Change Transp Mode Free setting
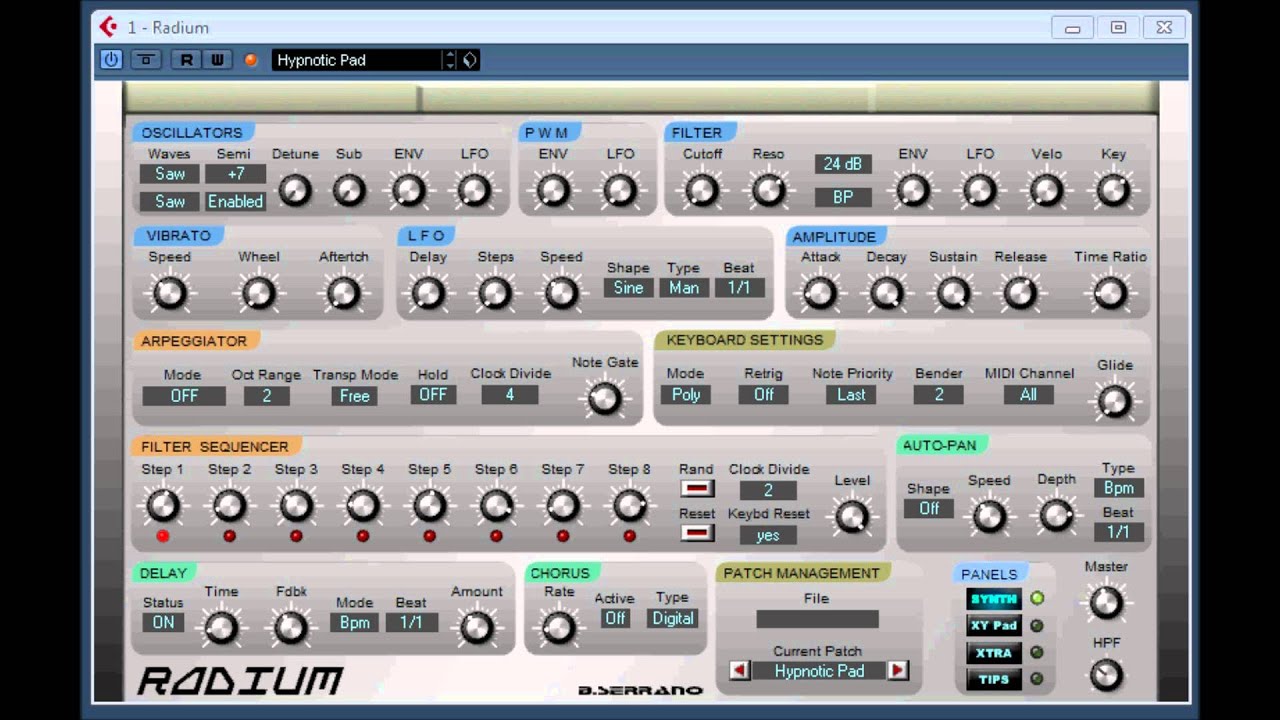The height and width of the screenshot is (720, 1280). 355,396
